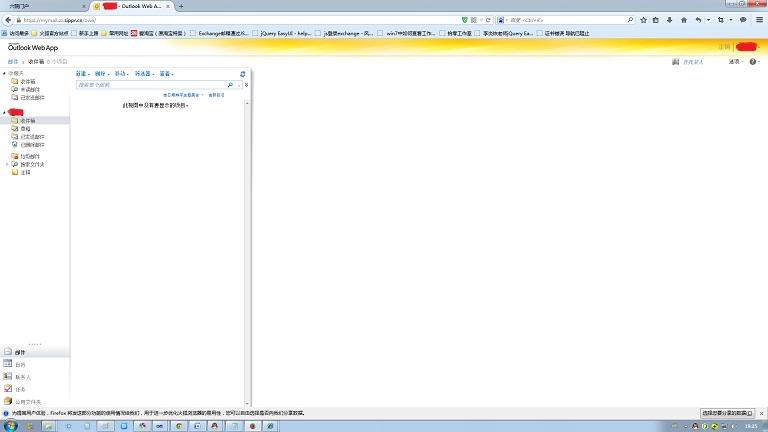Click the refresh icon above the message list
Screen dimensions: 768x432
[242, 73]
